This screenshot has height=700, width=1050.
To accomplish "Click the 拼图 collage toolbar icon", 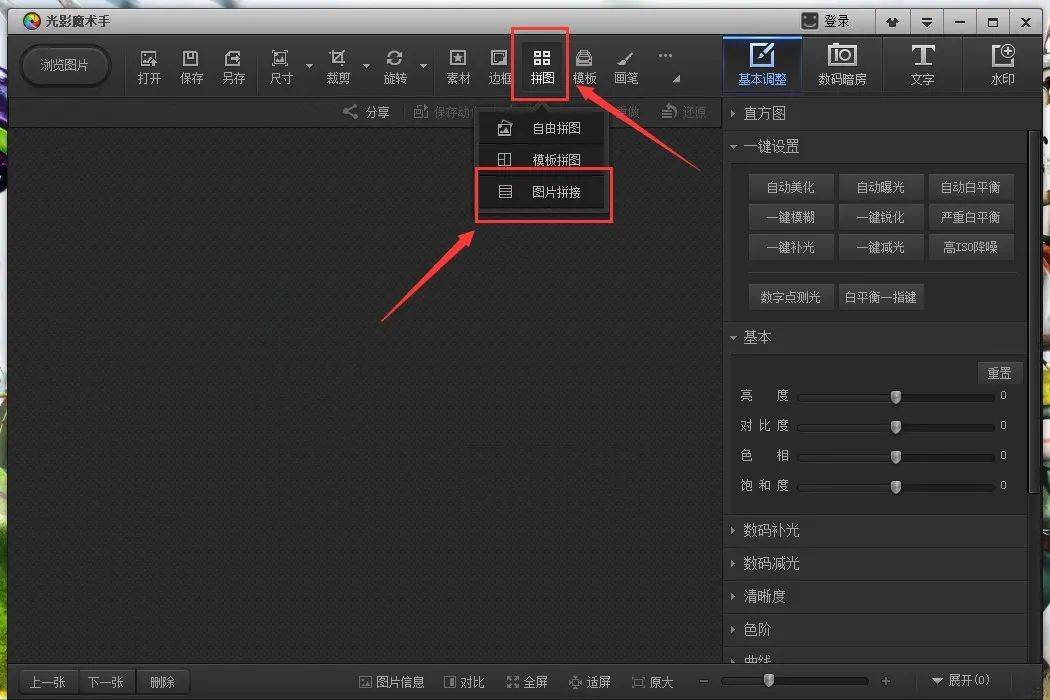I will 542,67.
